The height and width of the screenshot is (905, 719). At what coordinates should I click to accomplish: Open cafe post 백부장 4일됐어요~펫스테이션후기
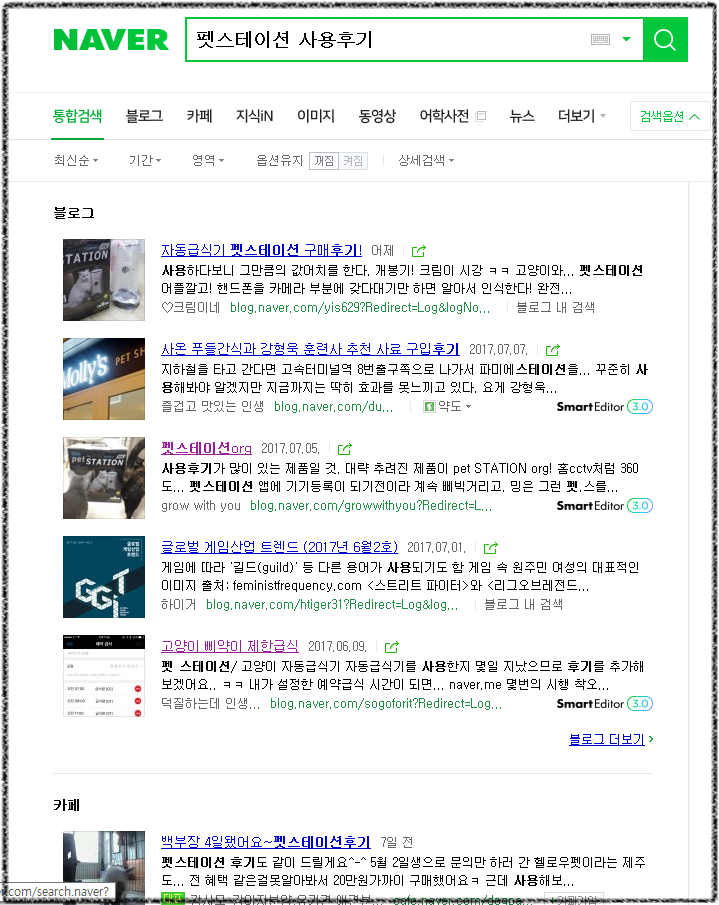point(265,842)
